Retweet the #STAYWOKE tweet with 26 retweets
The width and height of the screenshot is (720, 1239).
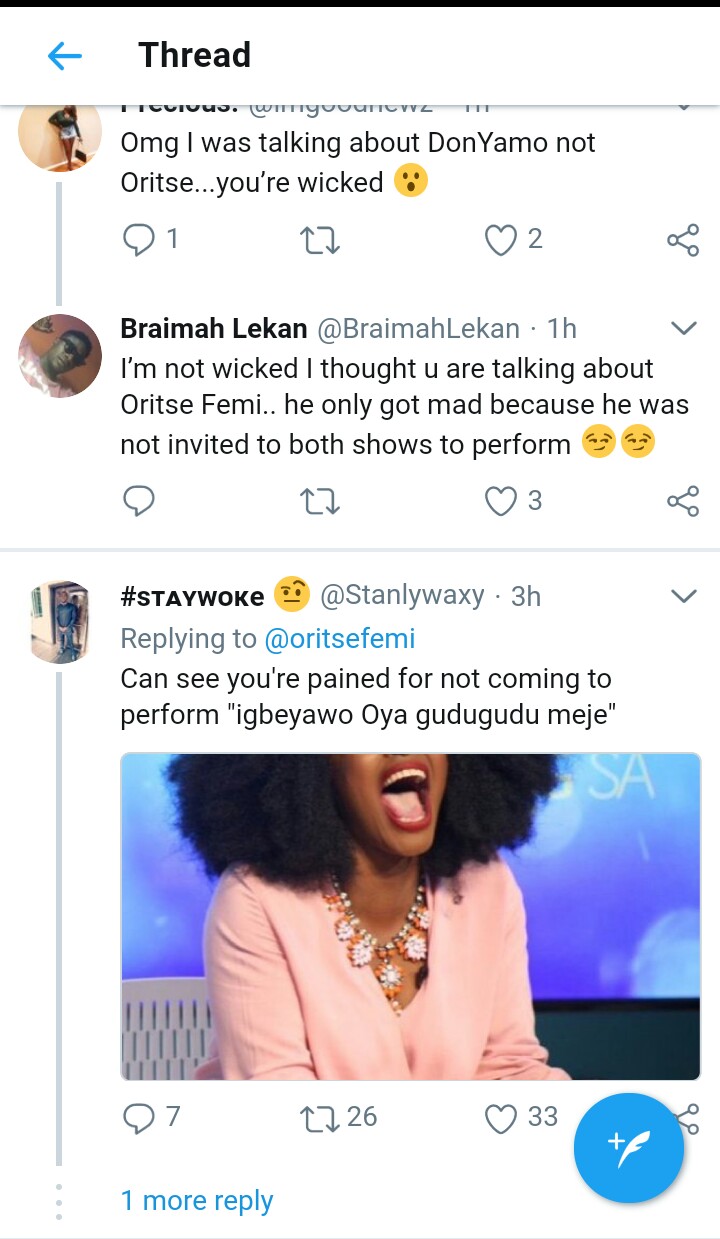tap(320, 1117)
